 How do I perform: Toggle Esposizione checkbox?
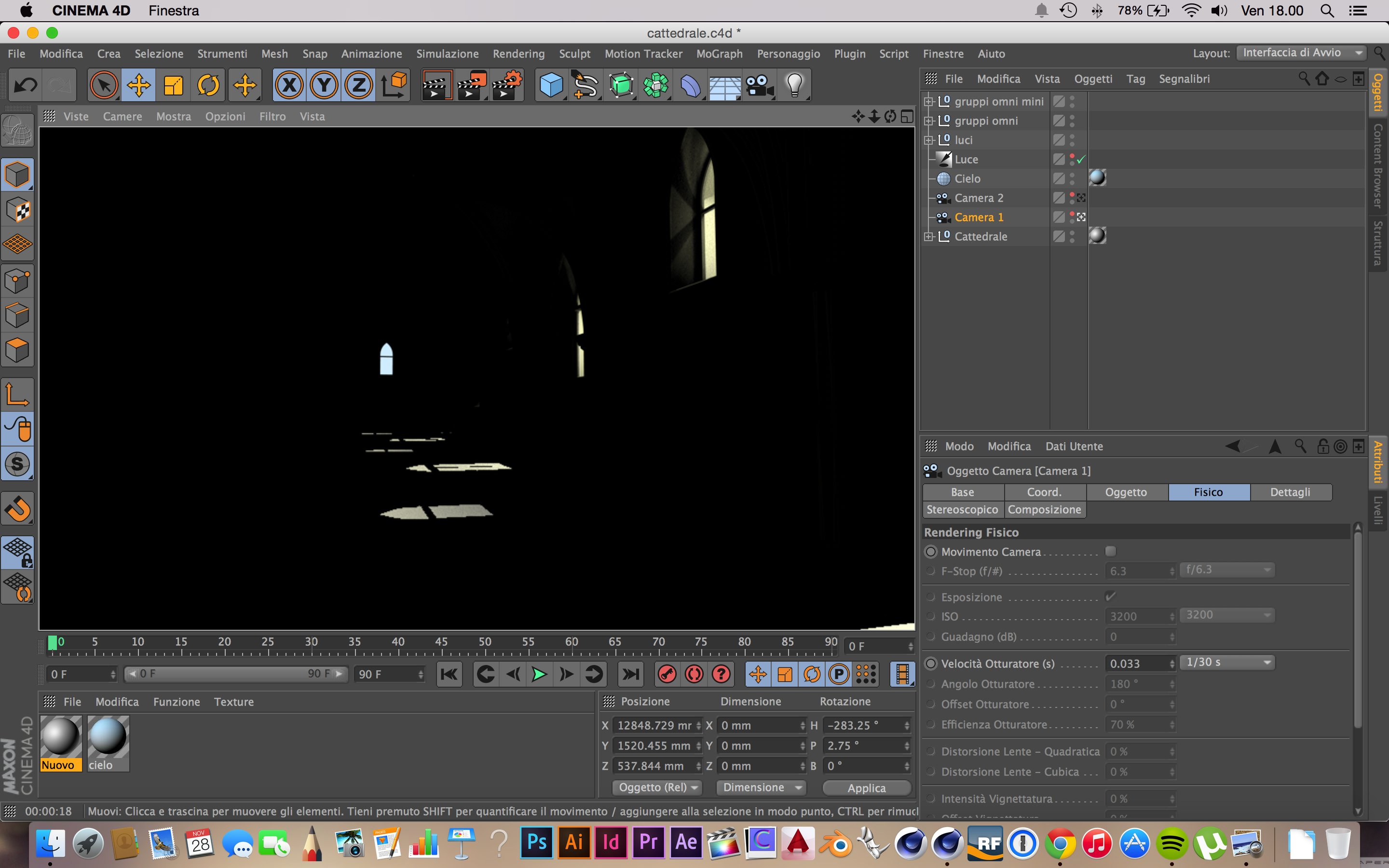coord(1111,597)
